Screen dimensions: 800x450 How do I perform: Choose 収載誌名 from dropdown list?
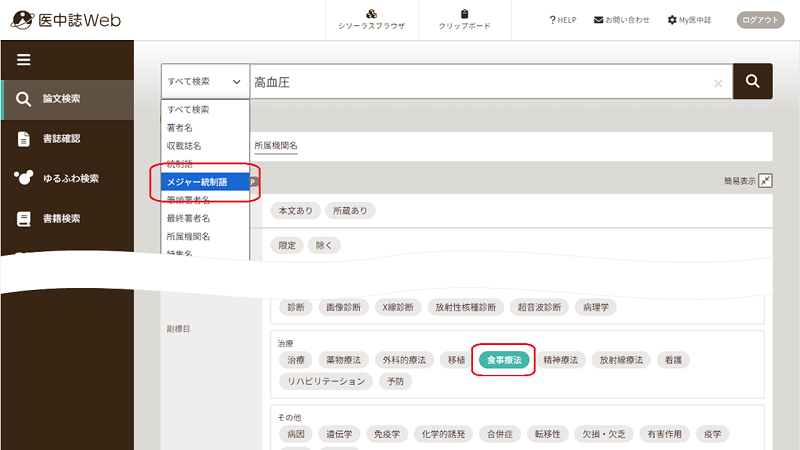click(205, 146)
